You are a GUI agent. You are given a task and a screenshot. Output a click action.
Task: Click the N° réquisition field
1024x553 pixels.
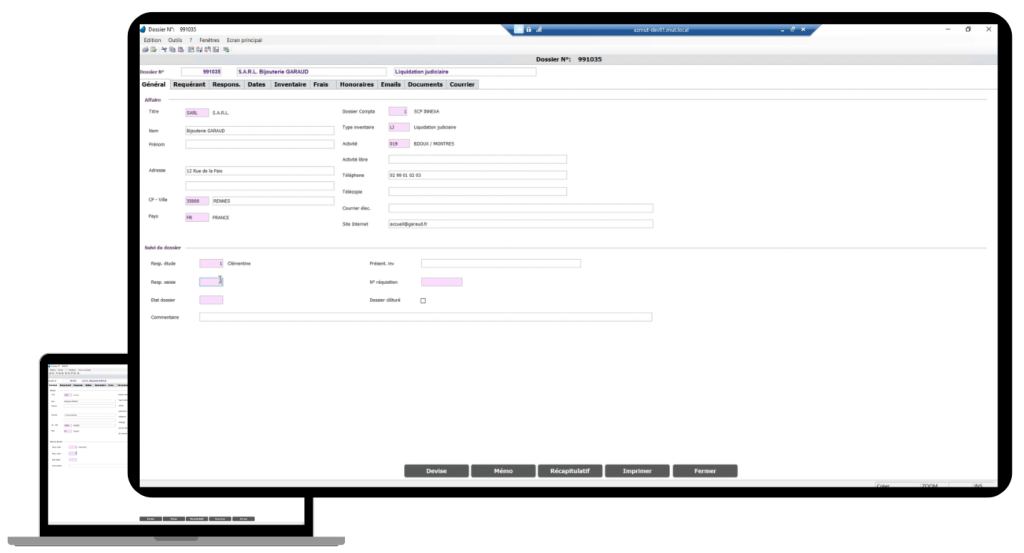(x=441, y=282)
